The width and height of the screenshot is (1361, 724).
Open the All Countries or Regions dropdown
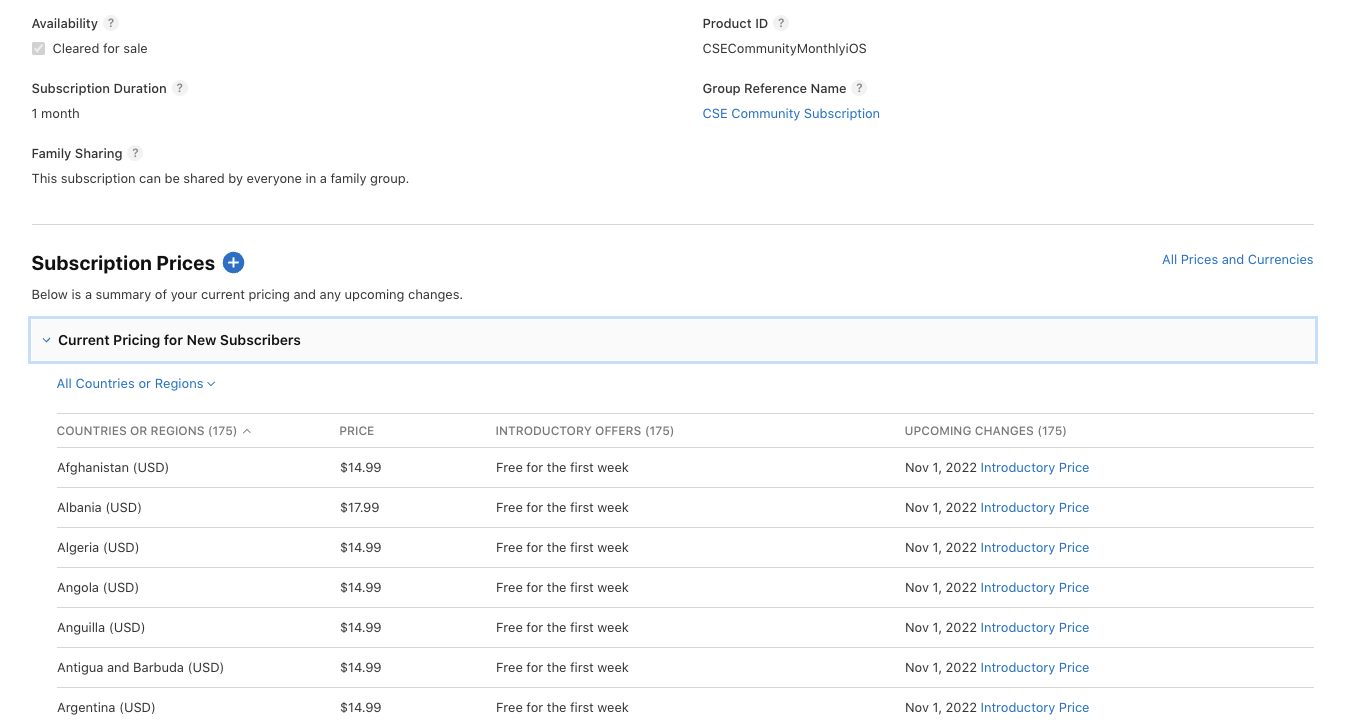coord(136,383)
